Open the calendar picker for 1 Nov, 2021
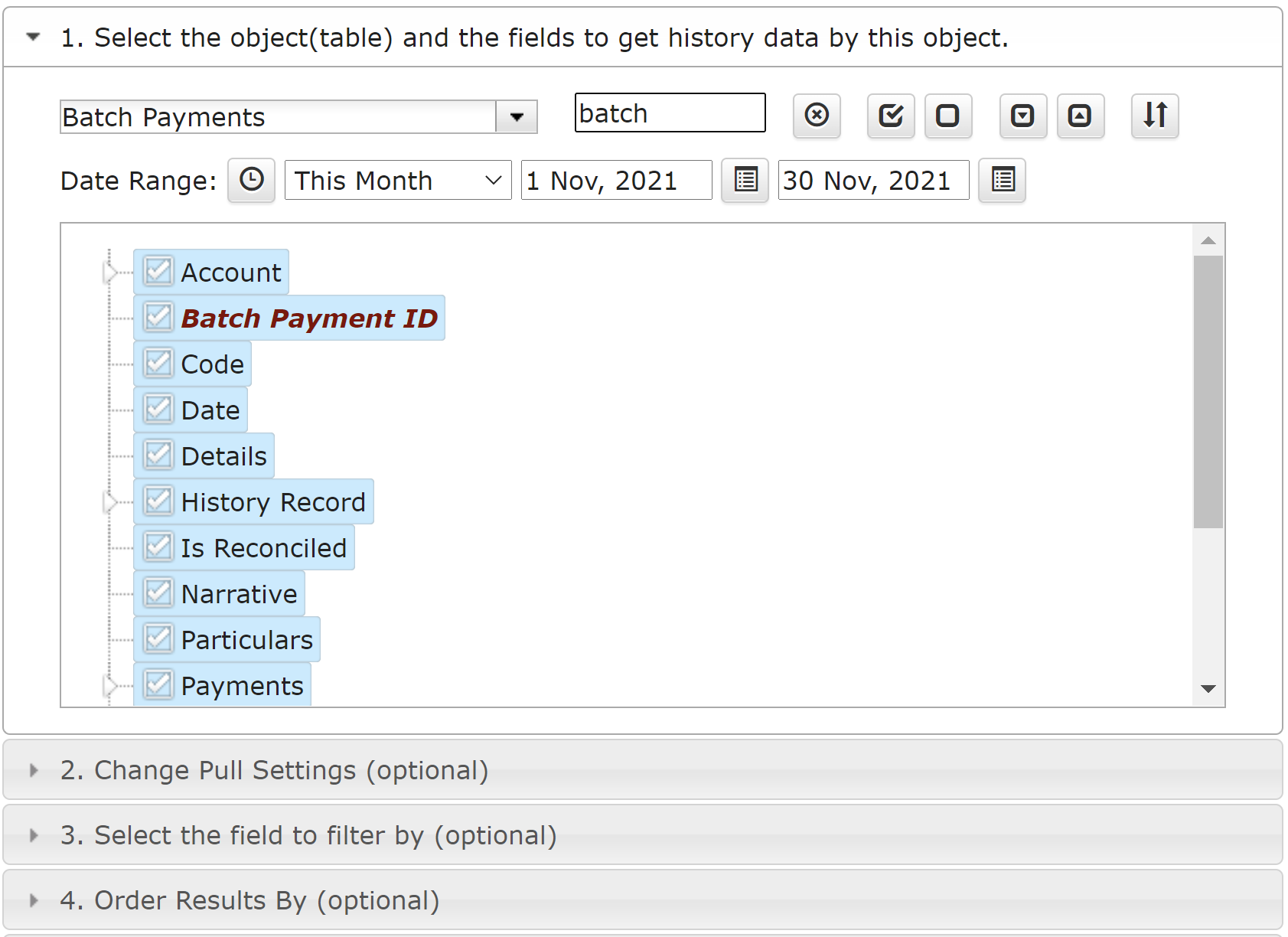Screen dimensions: 1288x937 (x=745, y=181)
